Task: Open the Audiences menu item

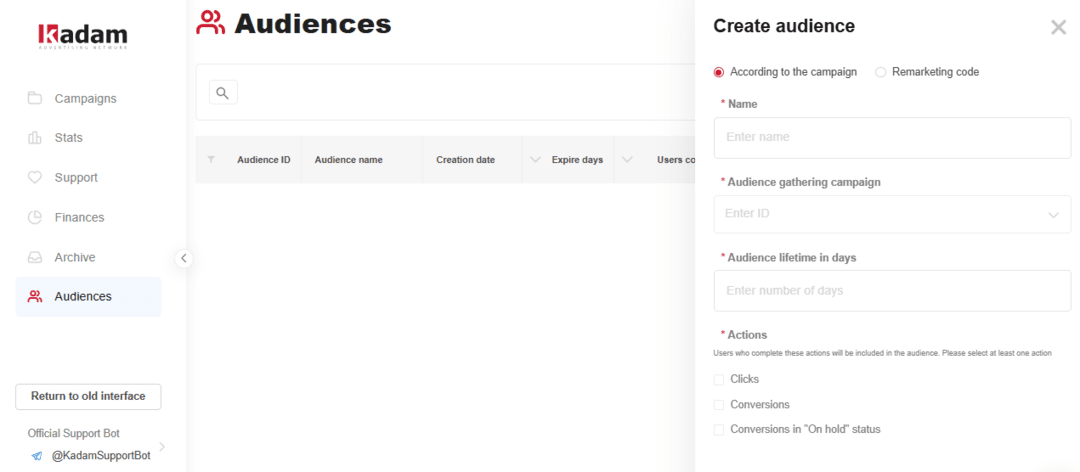Action: pos(83,297)
